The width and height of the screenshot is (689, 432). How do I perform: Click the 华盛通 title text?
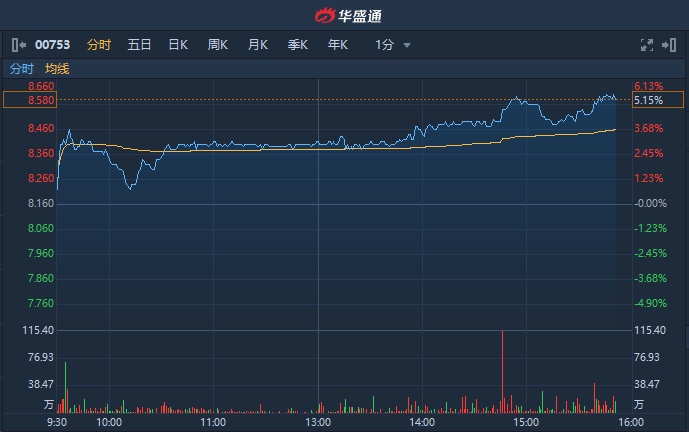[x=357, y=16]
